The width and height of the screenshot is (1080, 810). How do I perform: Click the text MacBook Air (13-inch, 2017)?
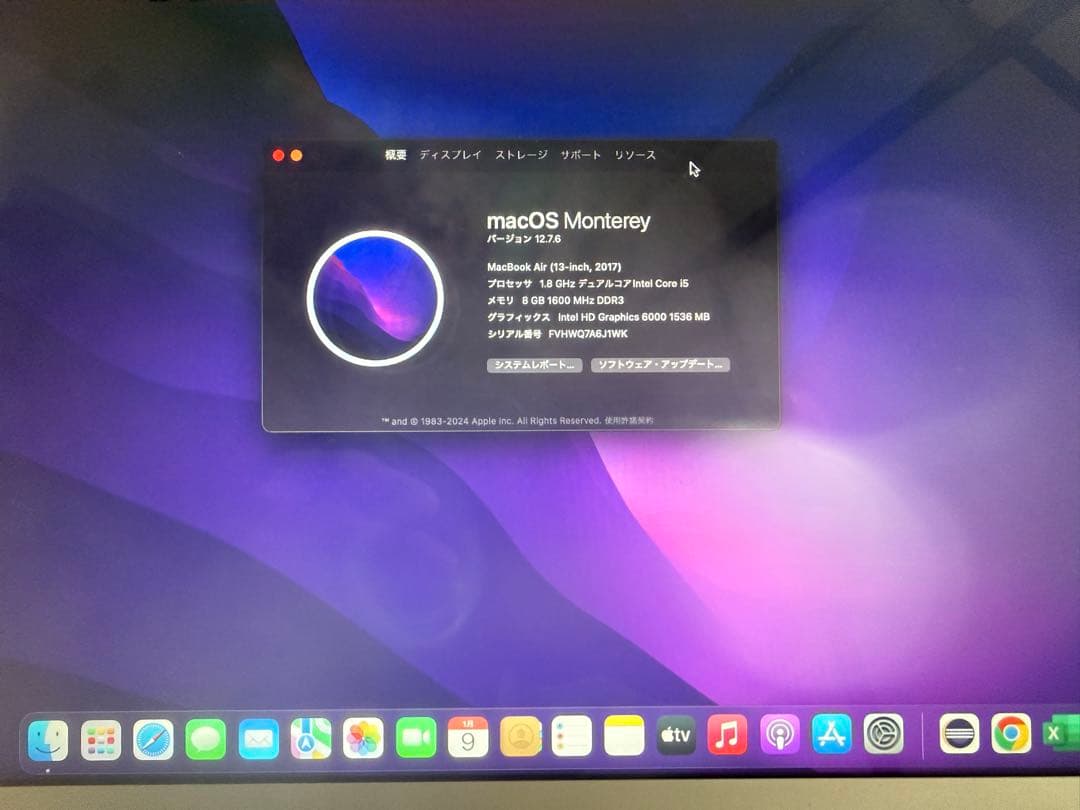tap(554, 267)
